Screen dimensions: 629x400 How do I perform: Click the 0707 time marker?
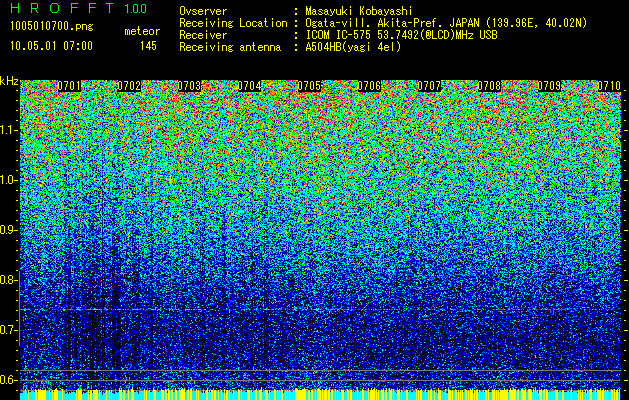click(x=429, y=86)
